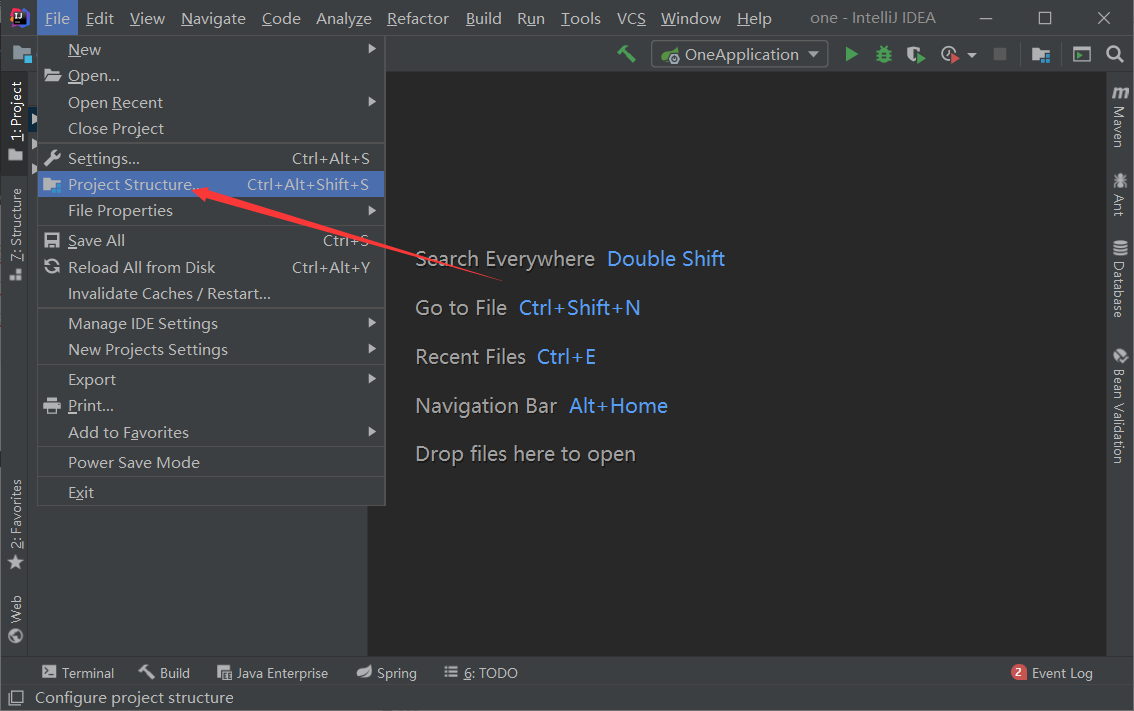Open the Help menu

tap(754, 18)
